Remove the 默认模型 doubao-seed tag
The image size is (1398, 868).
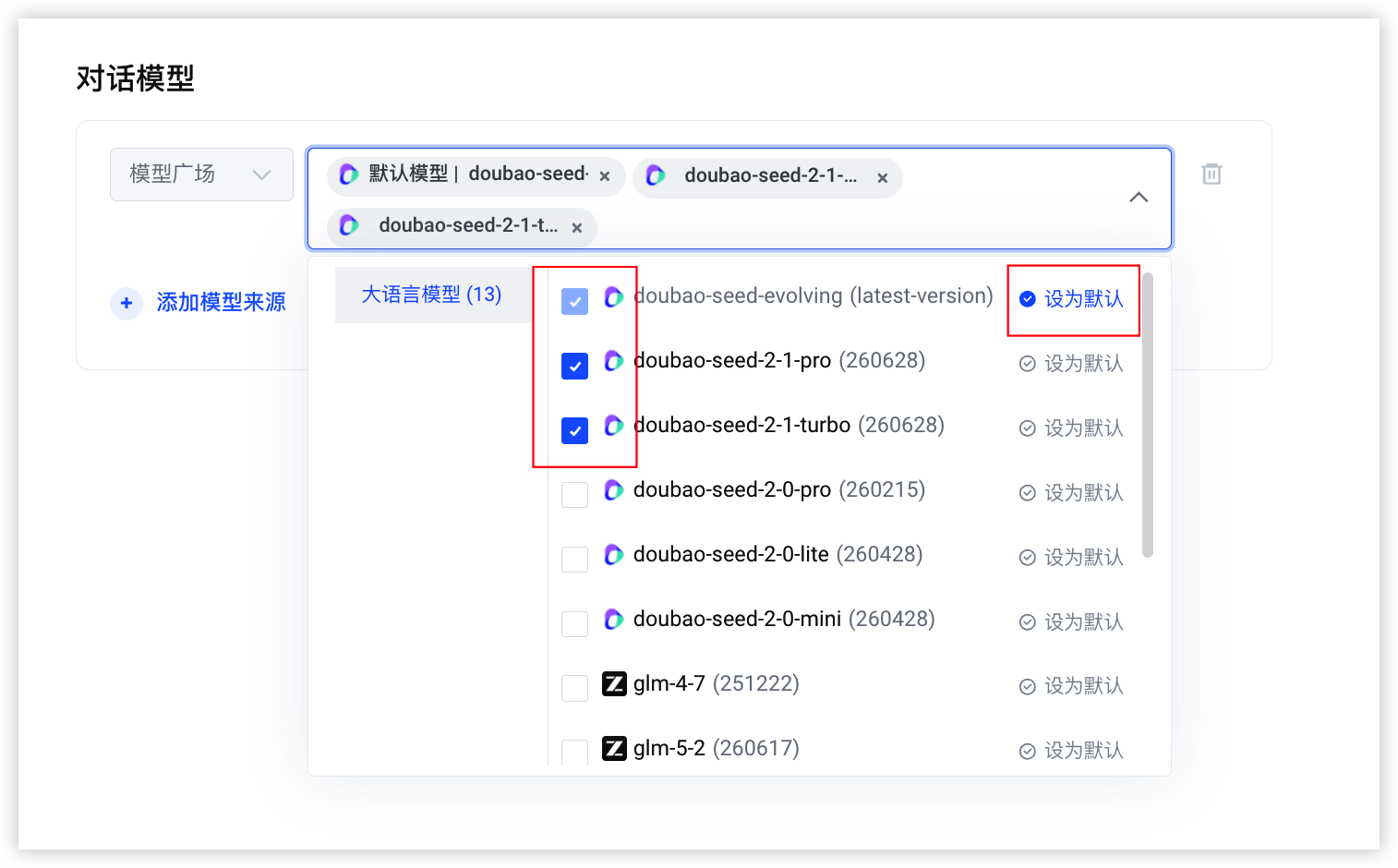coord(605,176)
